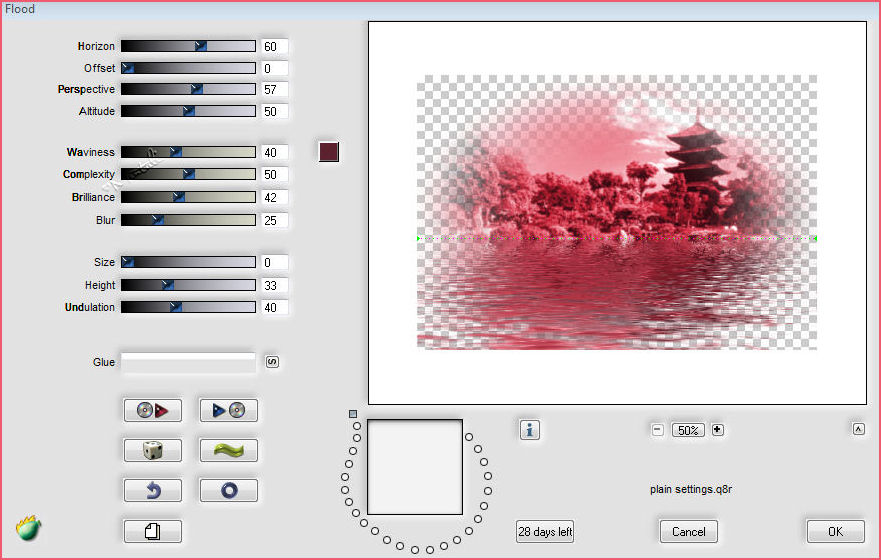Viewport: 881px width, 560px height.
Task: Click the blue ring reset button
Action: tap(228, 491)
